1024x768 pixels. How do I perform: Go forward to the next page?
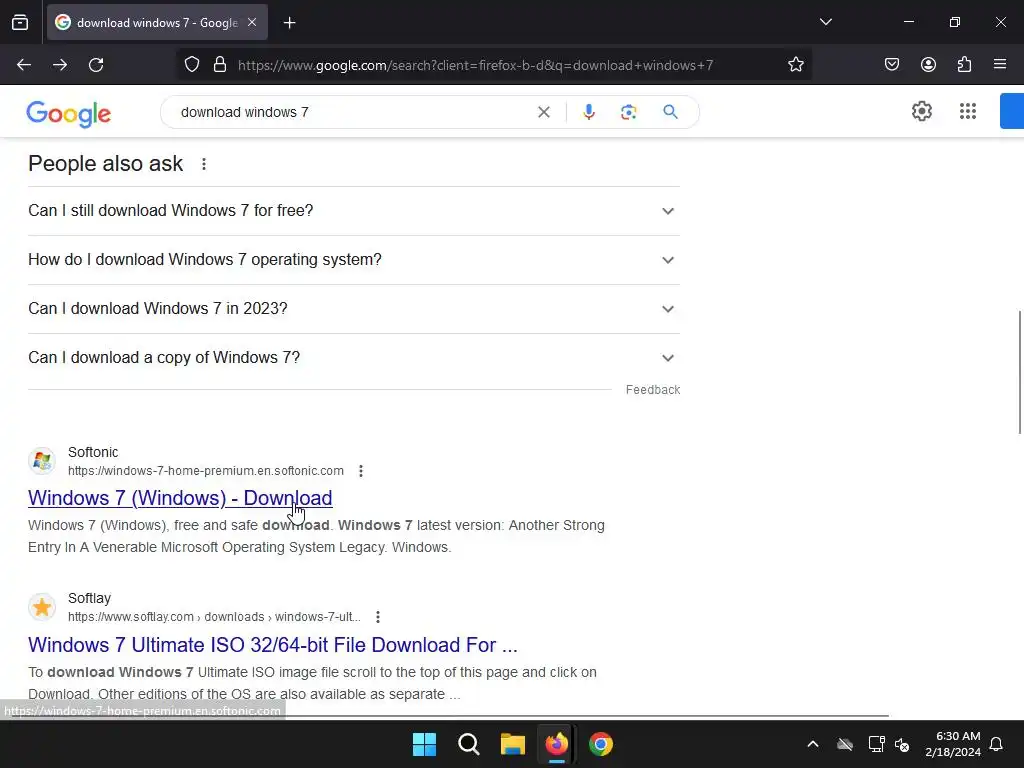click(x=60, y=65)
